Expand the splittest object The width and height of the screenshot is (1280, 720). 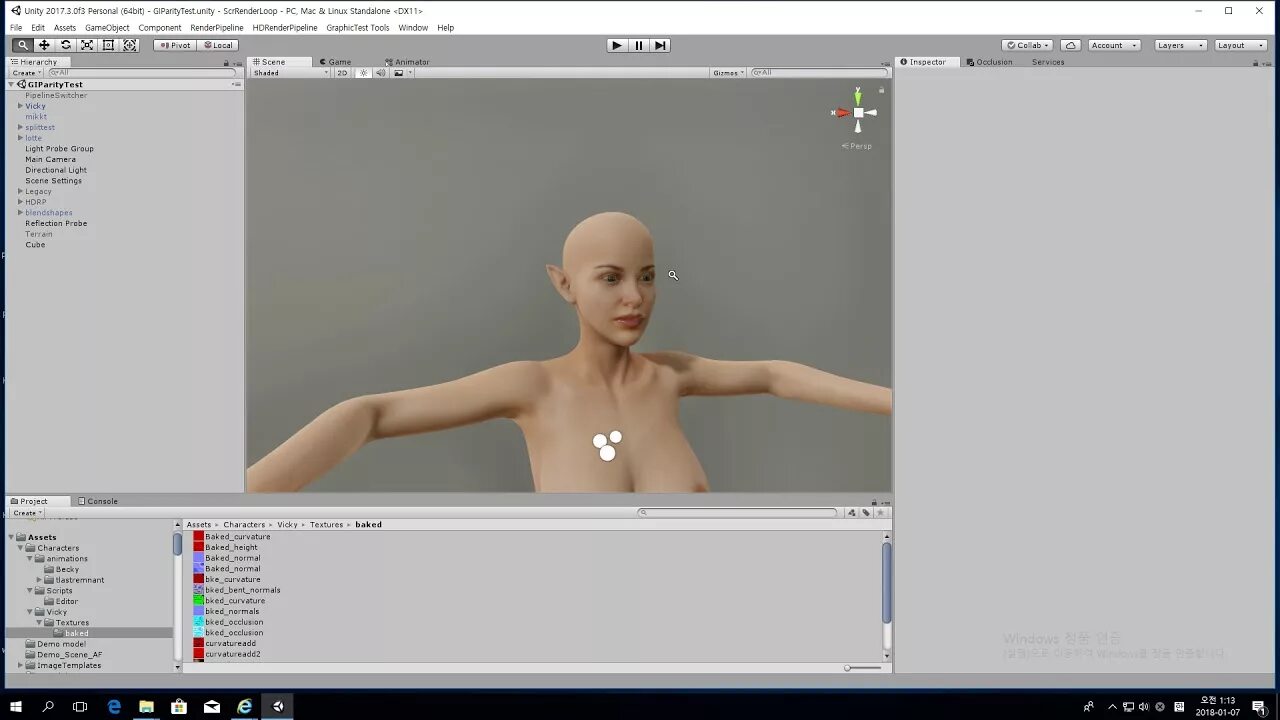point(20,127)
